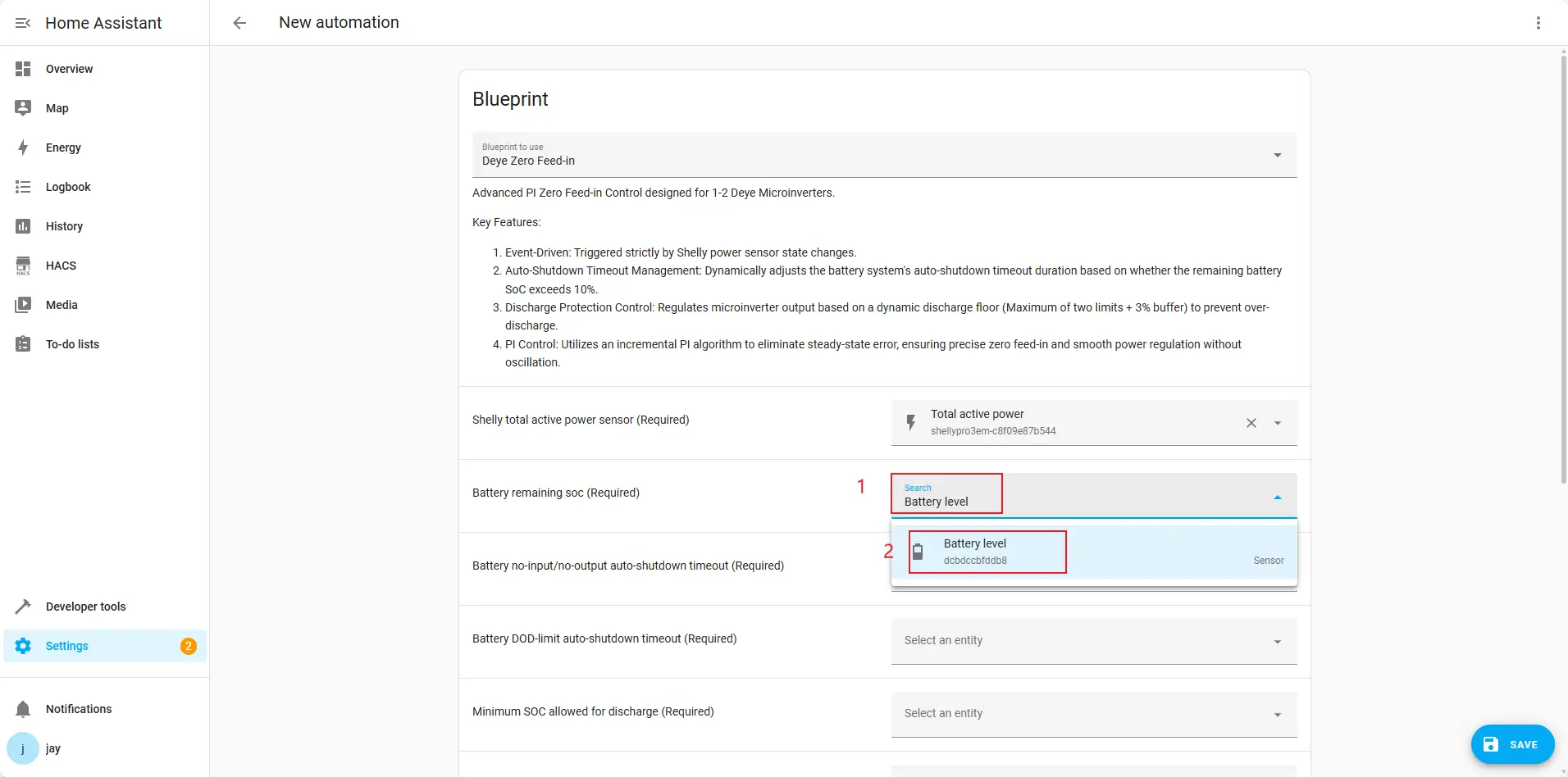This screenshot has height=777, width=1568.
Task: Open the jay user profile
Action: click(x=52, y=748)
